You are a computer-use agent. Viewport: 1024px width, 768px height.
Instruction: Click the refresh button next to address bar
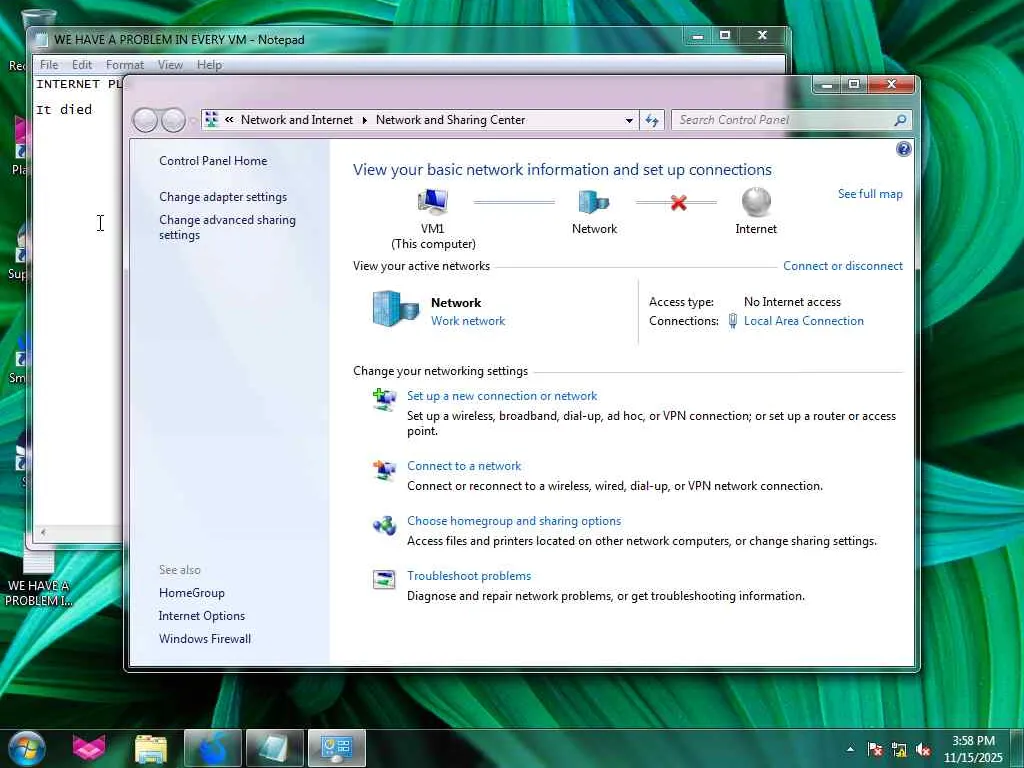652,120
